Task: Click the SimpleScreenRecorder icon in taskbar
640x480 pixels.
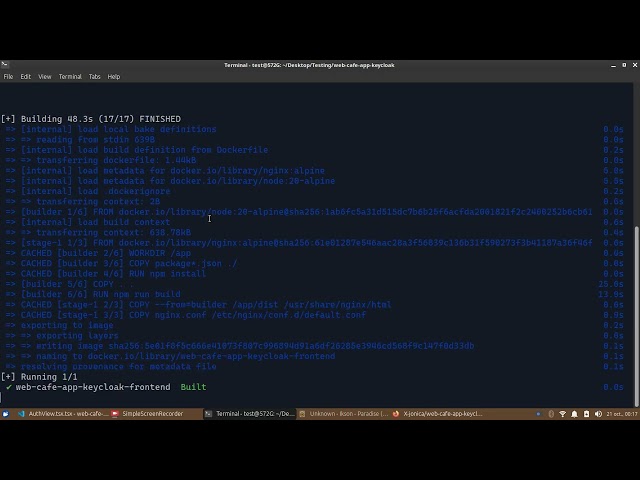Action: 115,414
